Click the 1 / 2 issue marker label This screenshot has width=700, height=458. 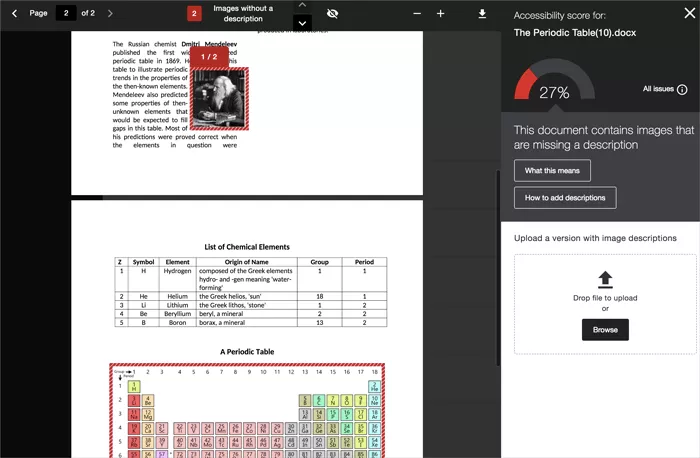click(x=209, y=57)
